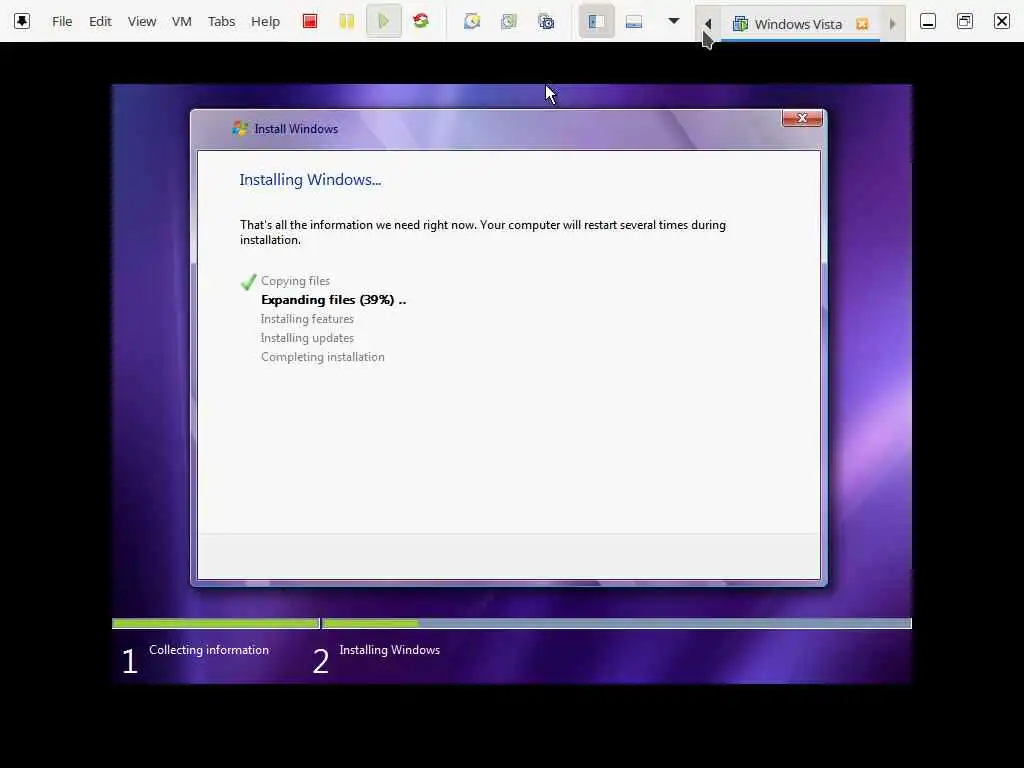Click the 'Completing installation' step
Viewport: 1024px width, 768px height.
[323, 357]
